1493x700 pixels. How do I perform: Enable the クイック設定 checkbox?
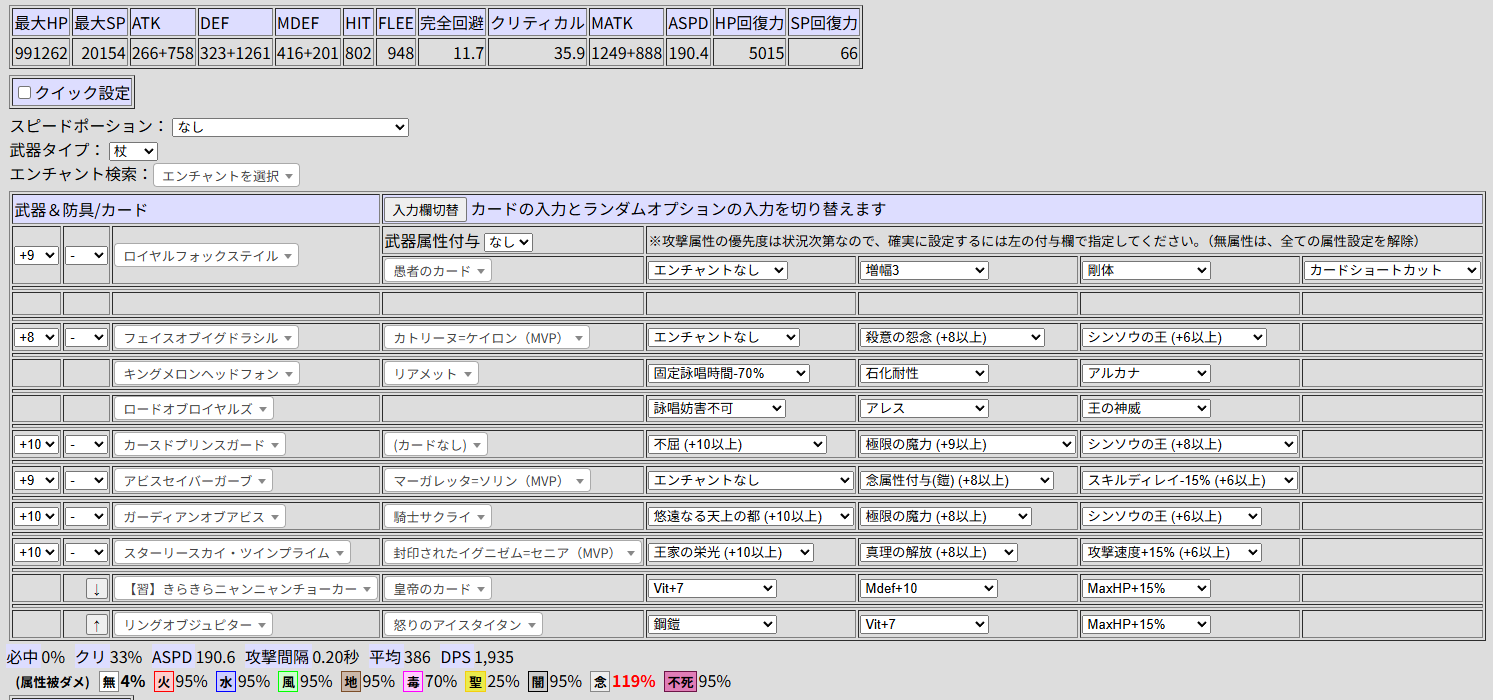pos(25,93)
